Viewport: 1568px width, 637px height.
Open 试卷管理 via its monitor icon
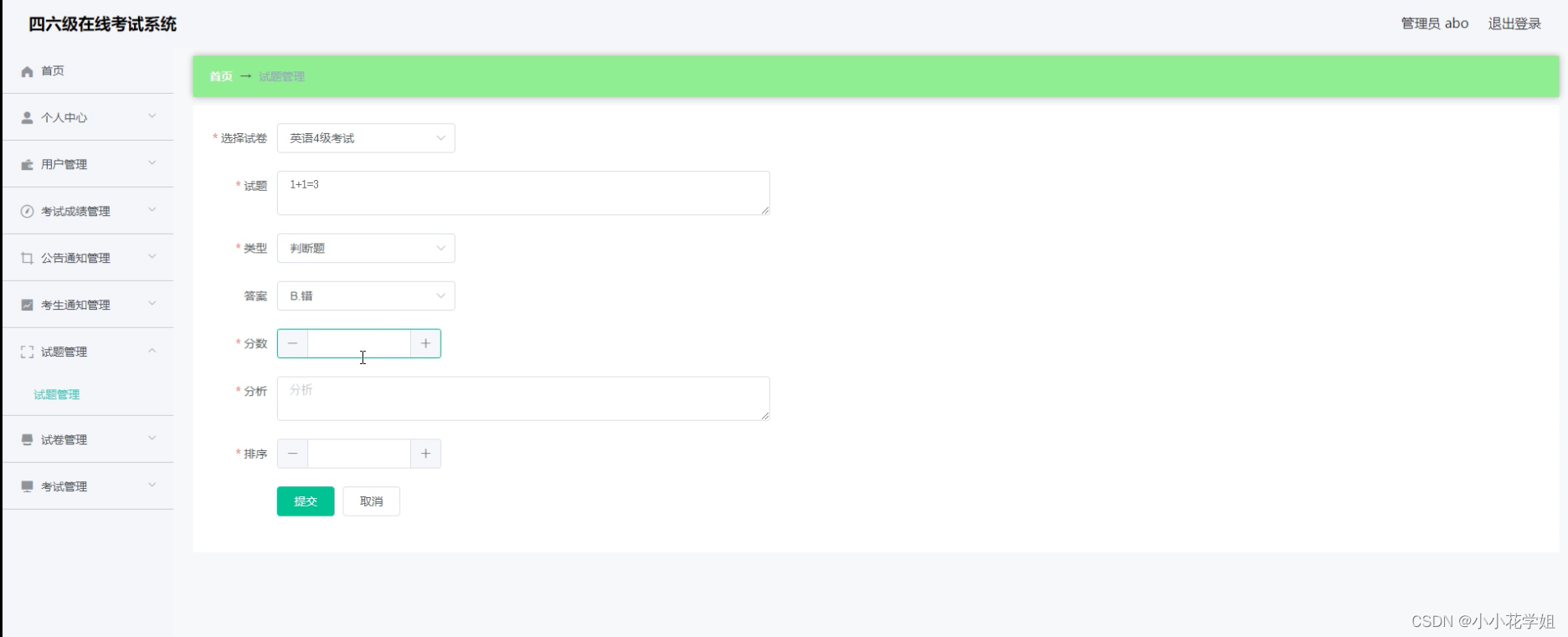coord(26,439)
